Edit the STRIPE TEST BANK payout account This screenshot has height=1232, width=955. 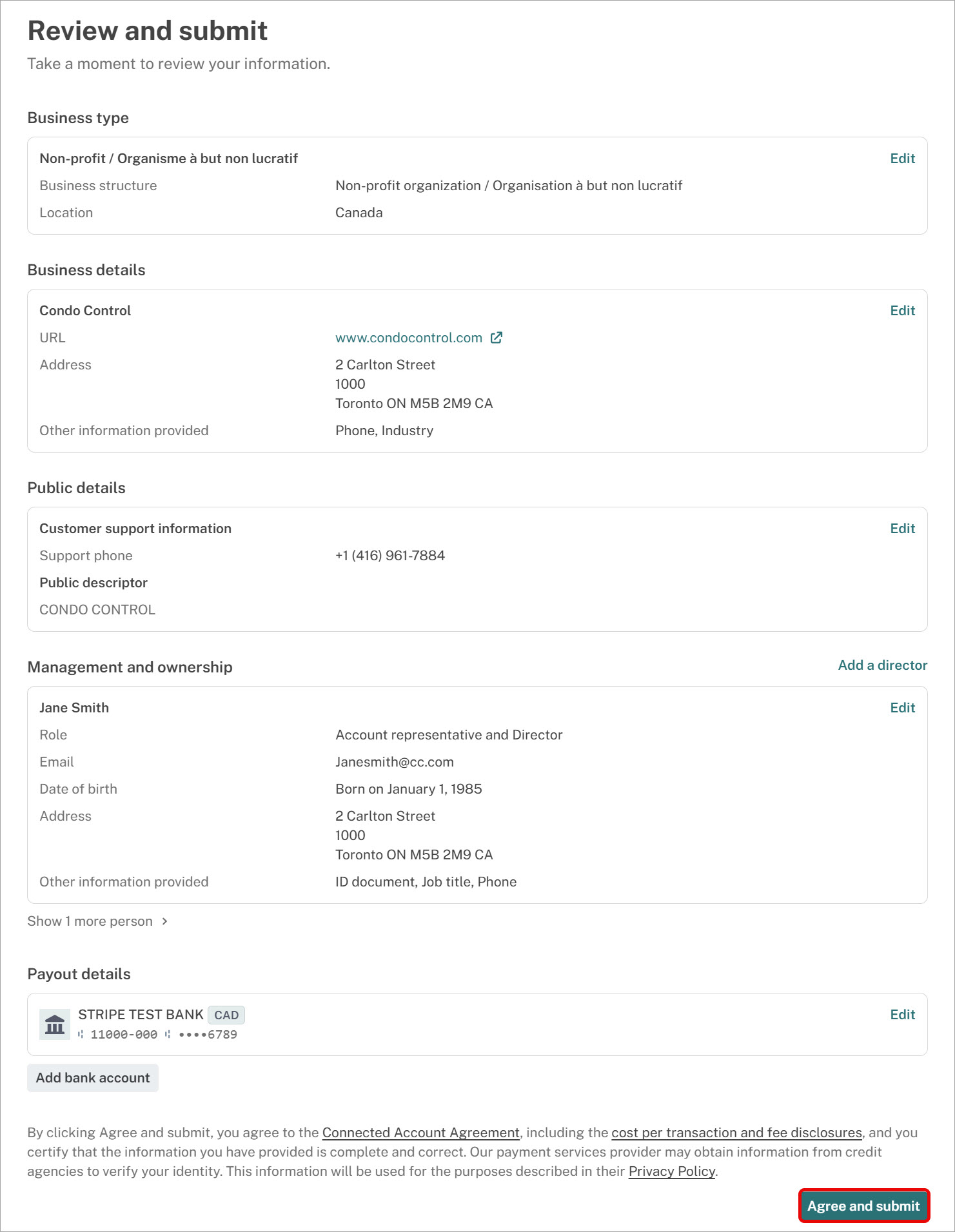[x=902, y=1015]
